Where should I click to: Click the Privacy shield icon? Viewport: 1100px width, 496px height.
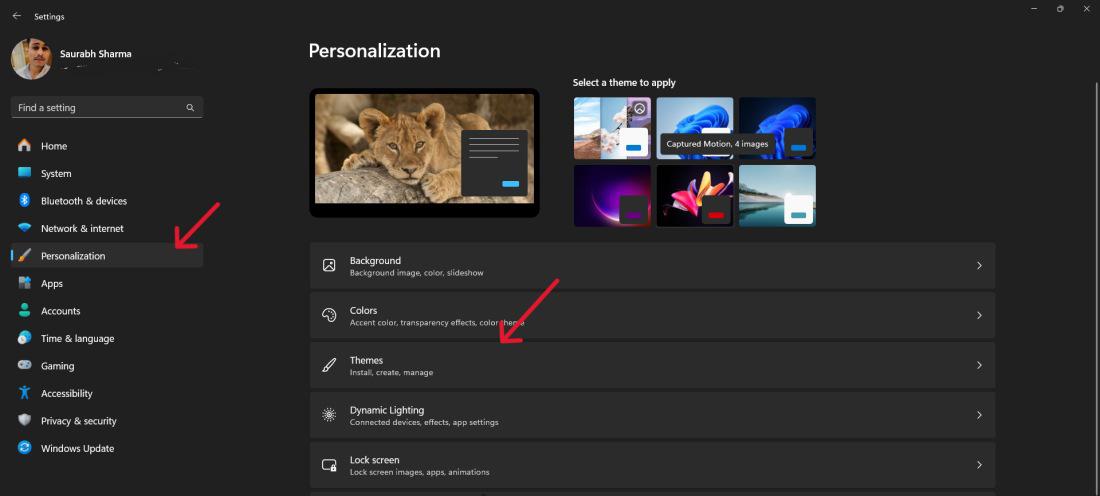click(25, 421)
